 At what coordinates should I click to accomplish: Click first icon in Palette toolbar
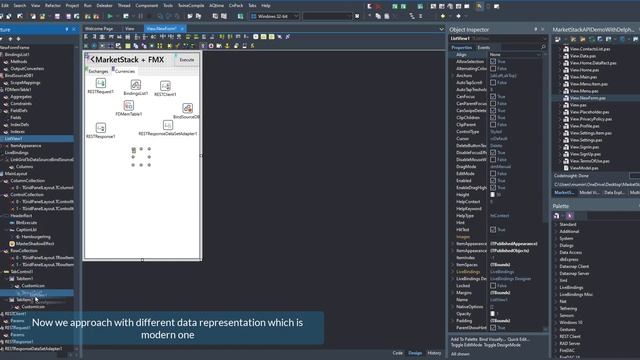point(556,216)
